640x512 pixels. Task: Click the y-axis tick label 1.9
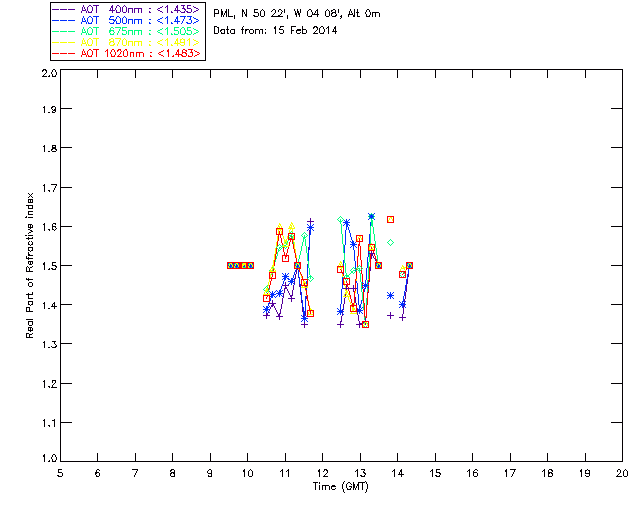coord(49,109)
